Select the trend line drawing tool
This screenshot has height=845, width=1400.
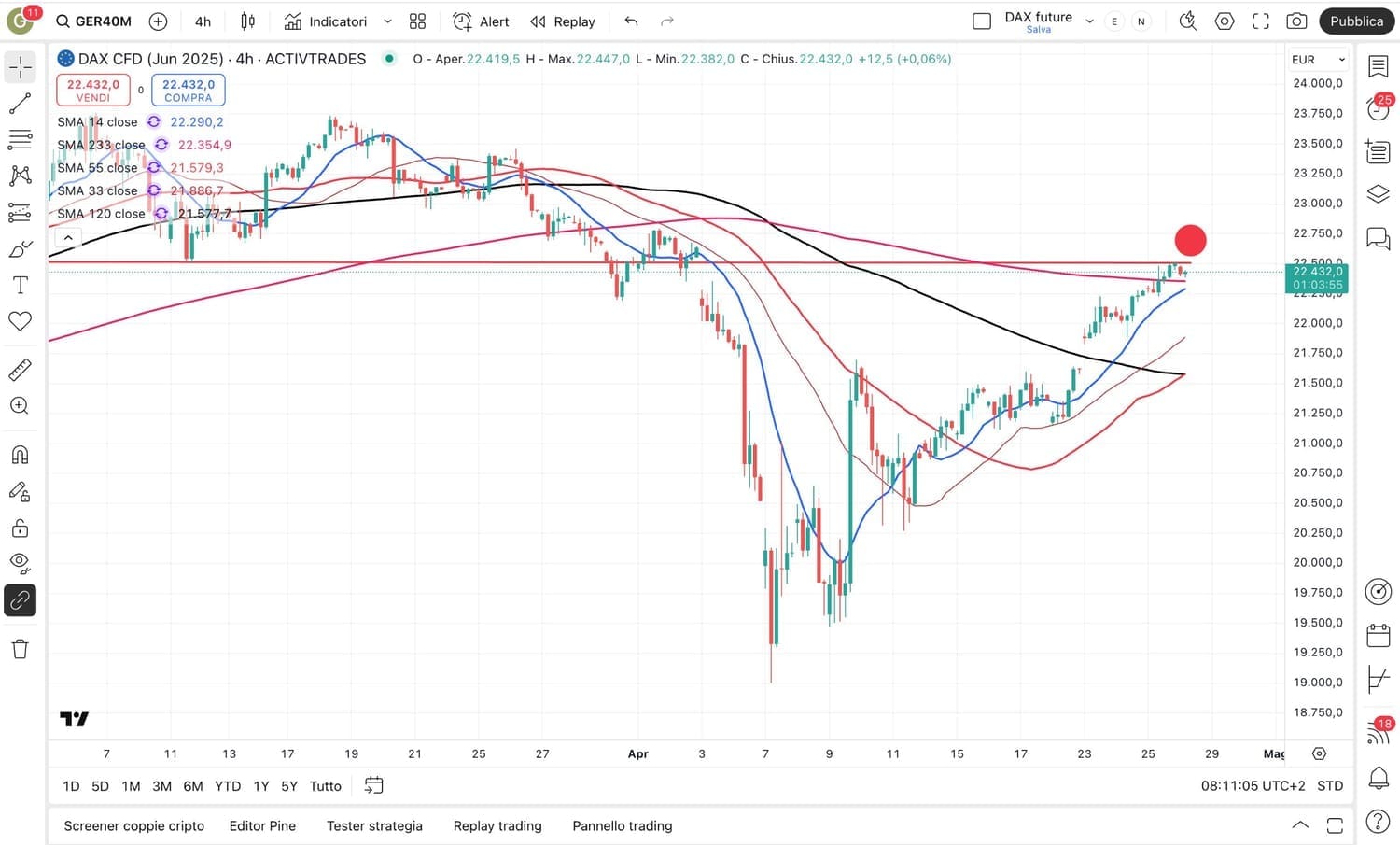coord(20,104)
